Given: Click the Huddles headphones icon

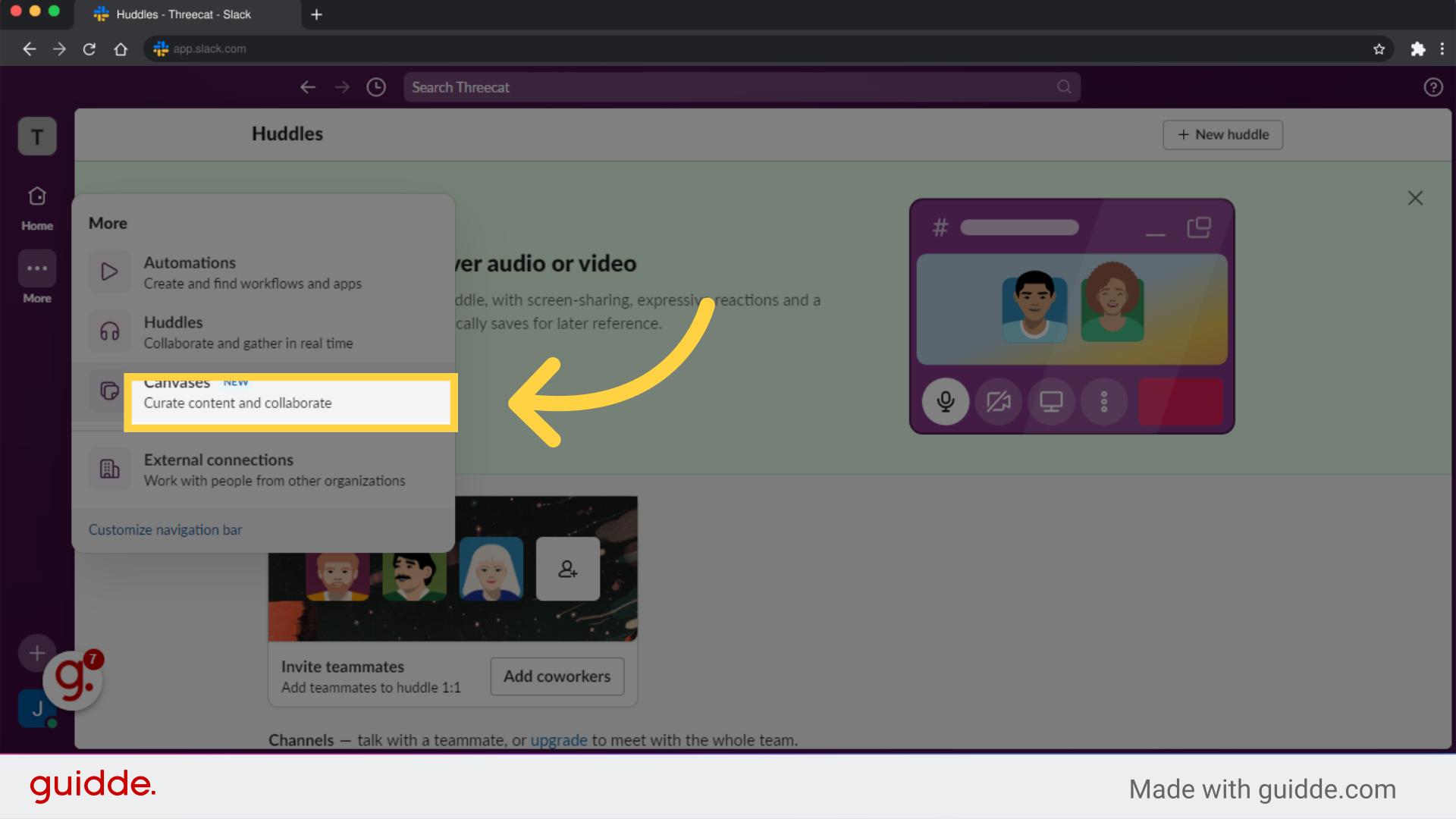Looking at the screenshot, I should click(109, 331).
